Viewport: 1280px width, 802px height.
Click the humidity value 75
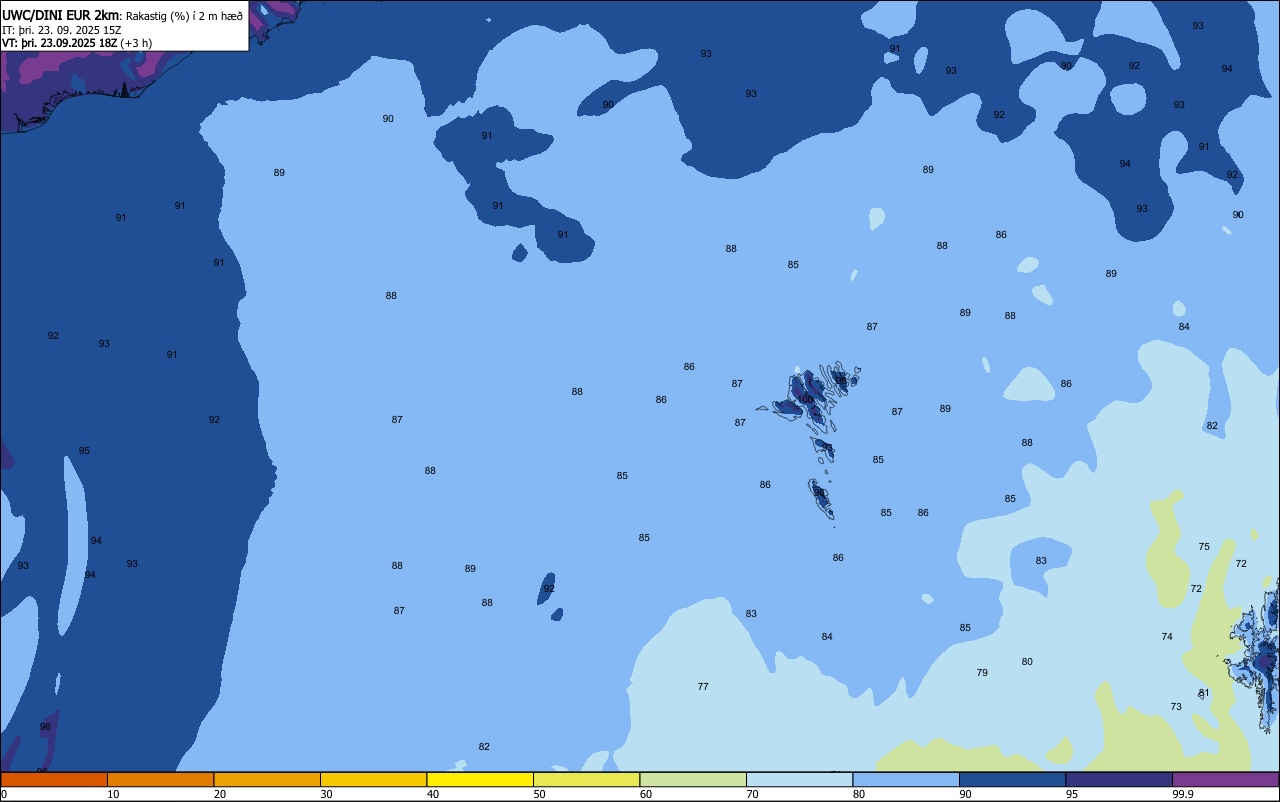coord(1204,546)
